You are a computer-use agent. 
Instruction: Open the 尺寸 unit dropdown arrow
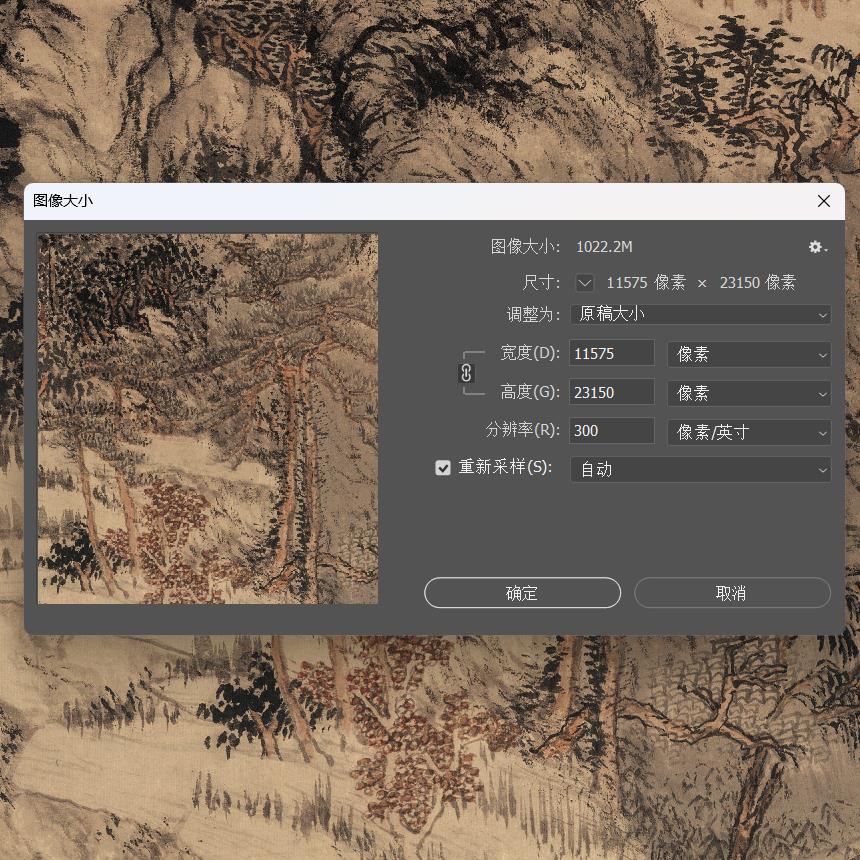pos(585,284)
